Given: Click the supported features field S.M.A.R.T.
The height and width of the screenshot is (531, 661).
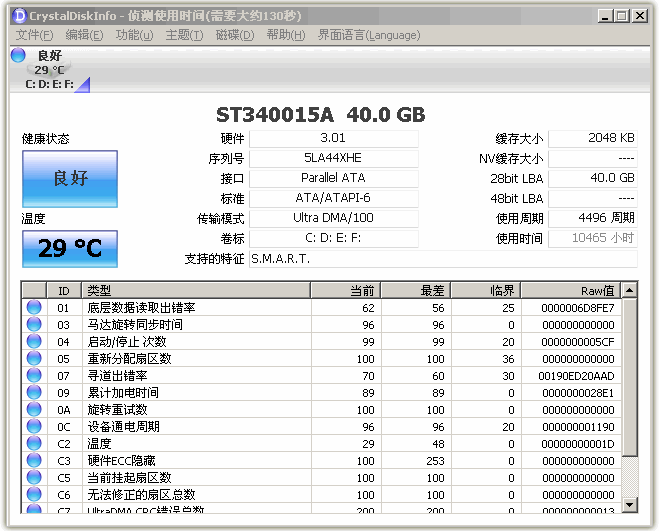Looking at the screenshot, I should (x=443, y=259).
